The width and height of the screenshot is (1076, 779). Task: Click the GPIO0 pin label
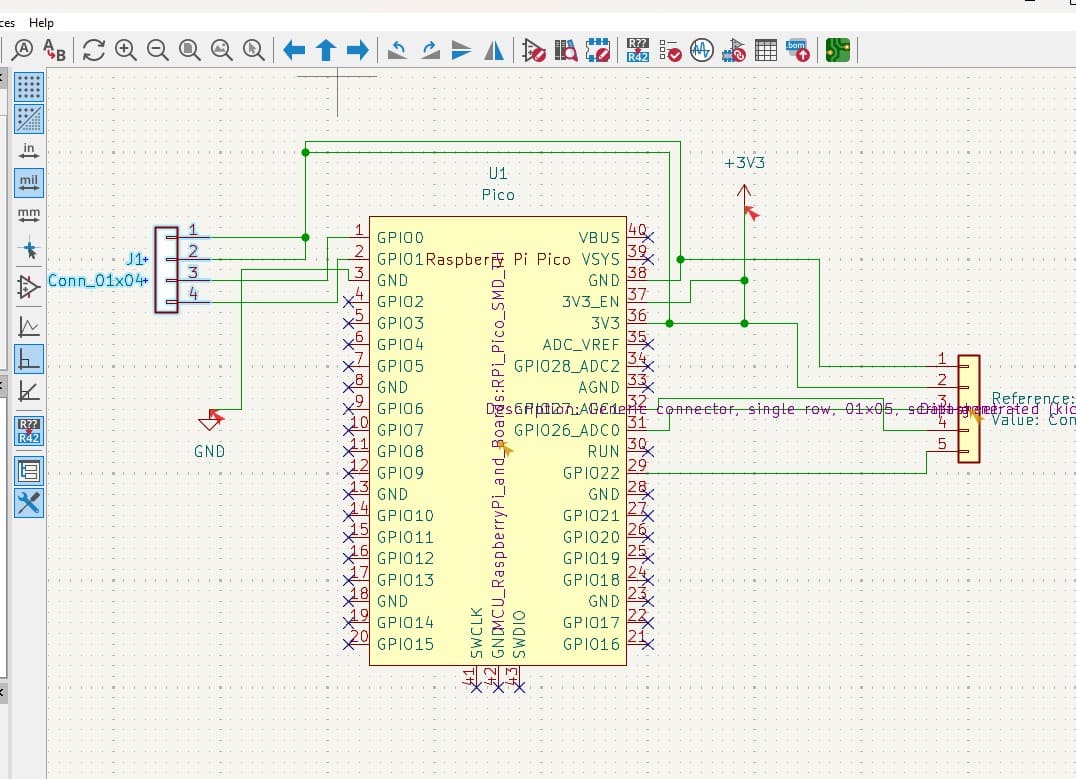tap(401, 237)
